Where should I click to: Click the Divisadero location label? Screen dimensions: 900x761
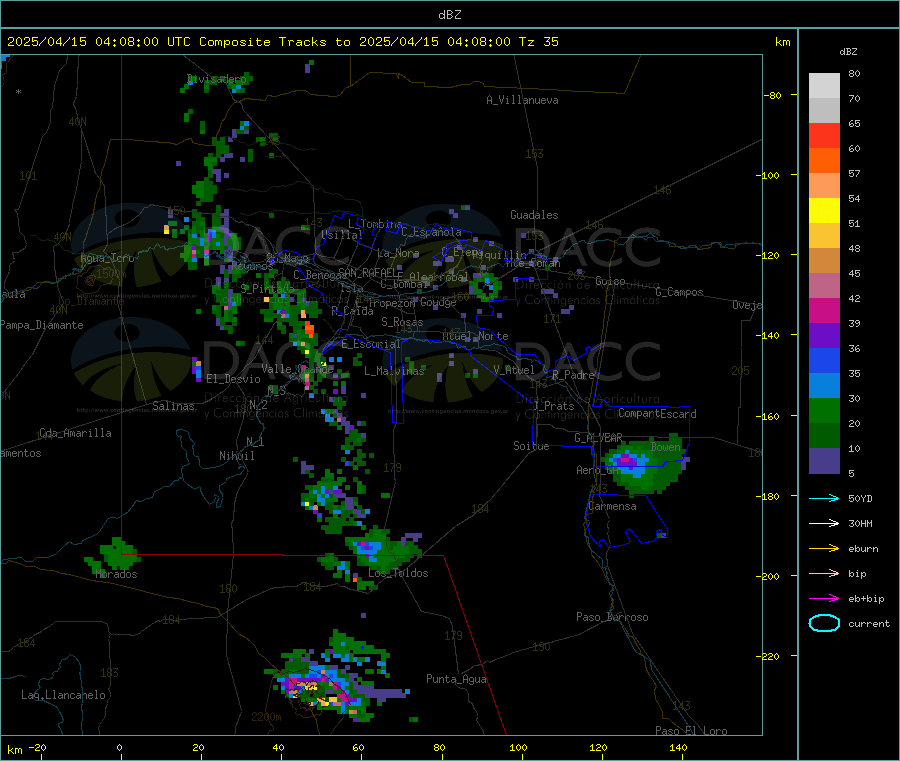click(x=217, y=79)
